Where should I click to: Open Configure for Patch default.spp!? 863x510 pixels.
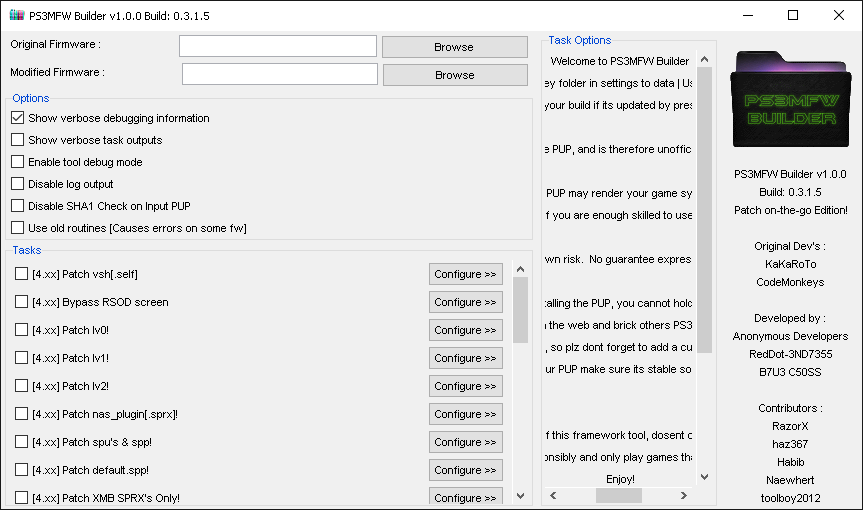pyautogui.click(x=466, y=470)
